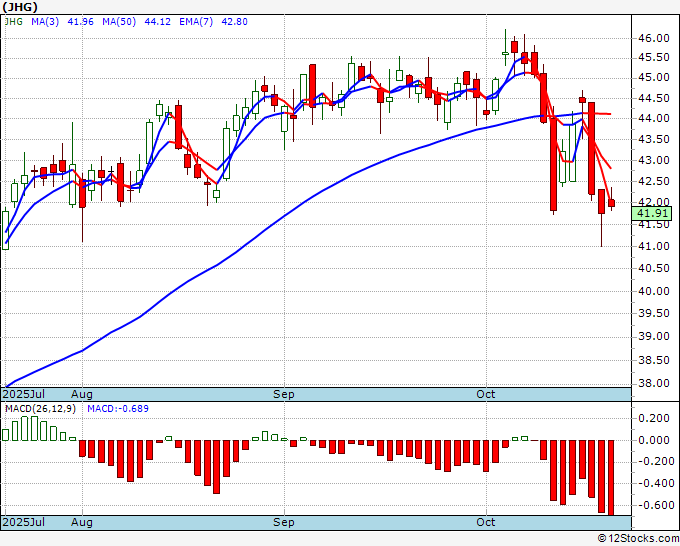Click the EMA(7) value 42.80
This screenshot has width=680, height=546.
click(x=235, y=22)
